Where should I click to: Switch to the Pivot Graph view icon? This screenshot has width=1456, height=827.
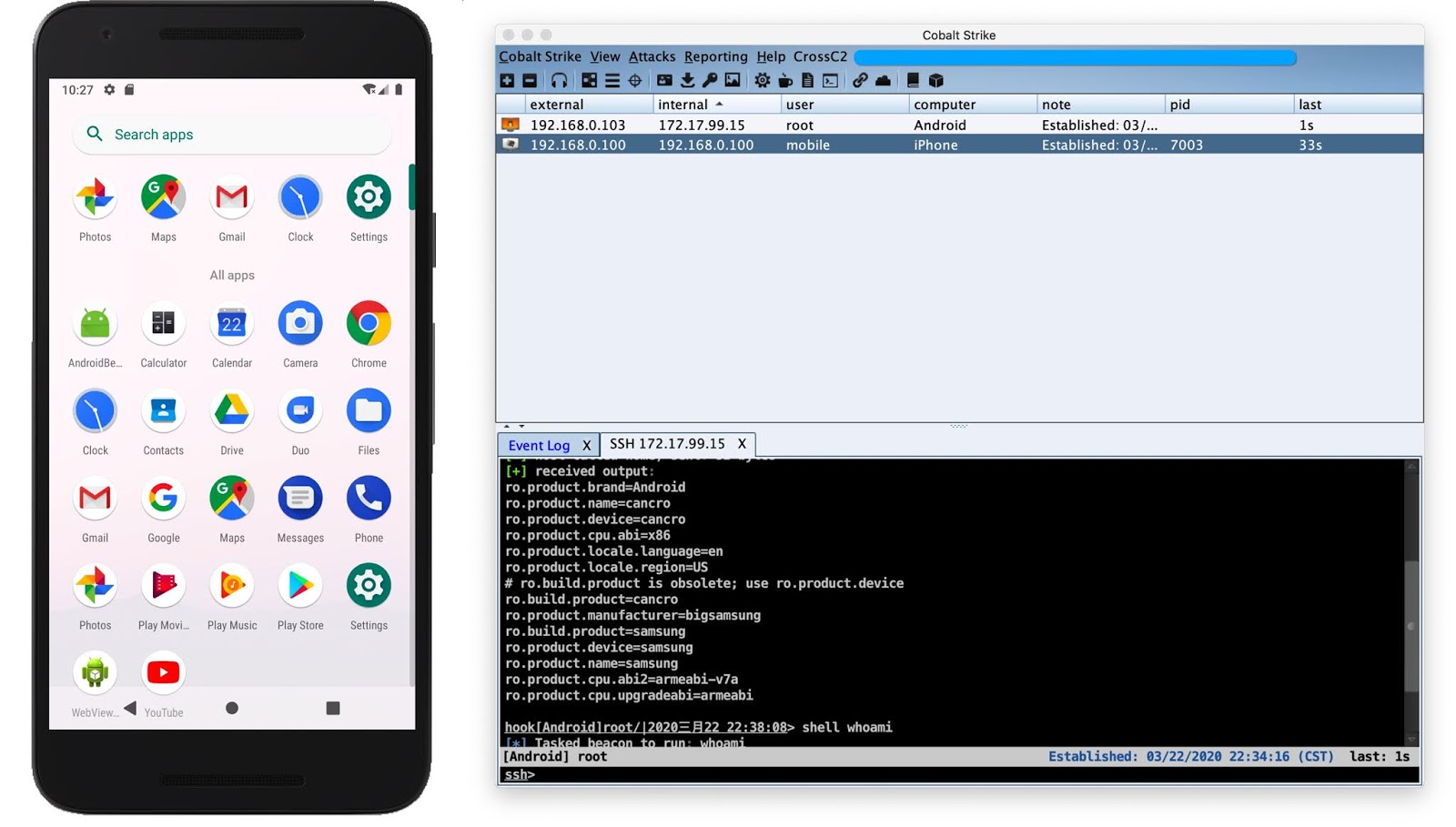[x=590, y=81]
